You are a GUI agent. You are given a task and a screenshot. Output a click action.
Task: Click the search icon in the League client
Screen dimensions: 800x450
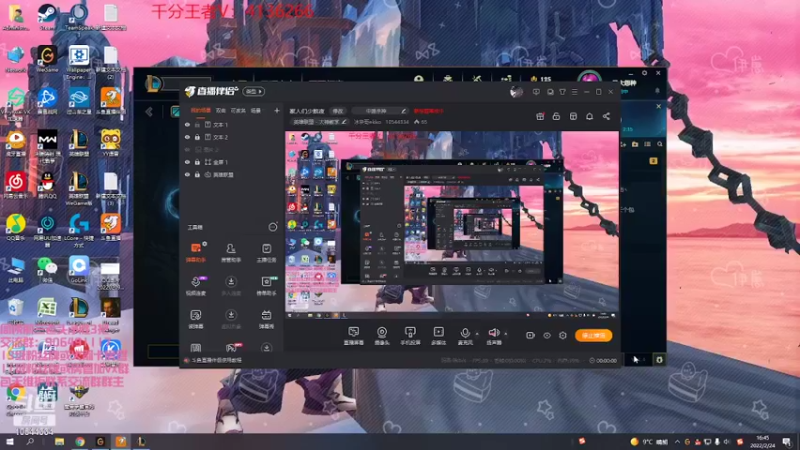[x=660, y=144]
